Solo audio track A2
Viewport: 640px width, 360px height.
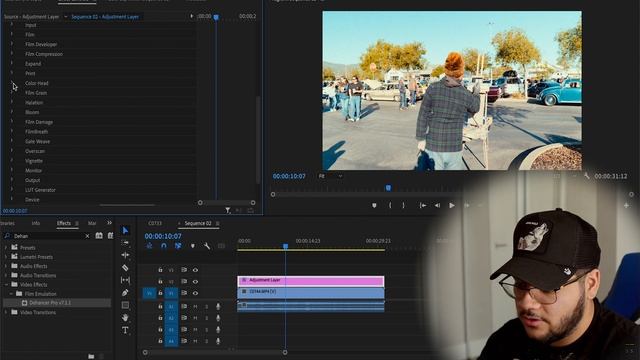pos(207,318)
